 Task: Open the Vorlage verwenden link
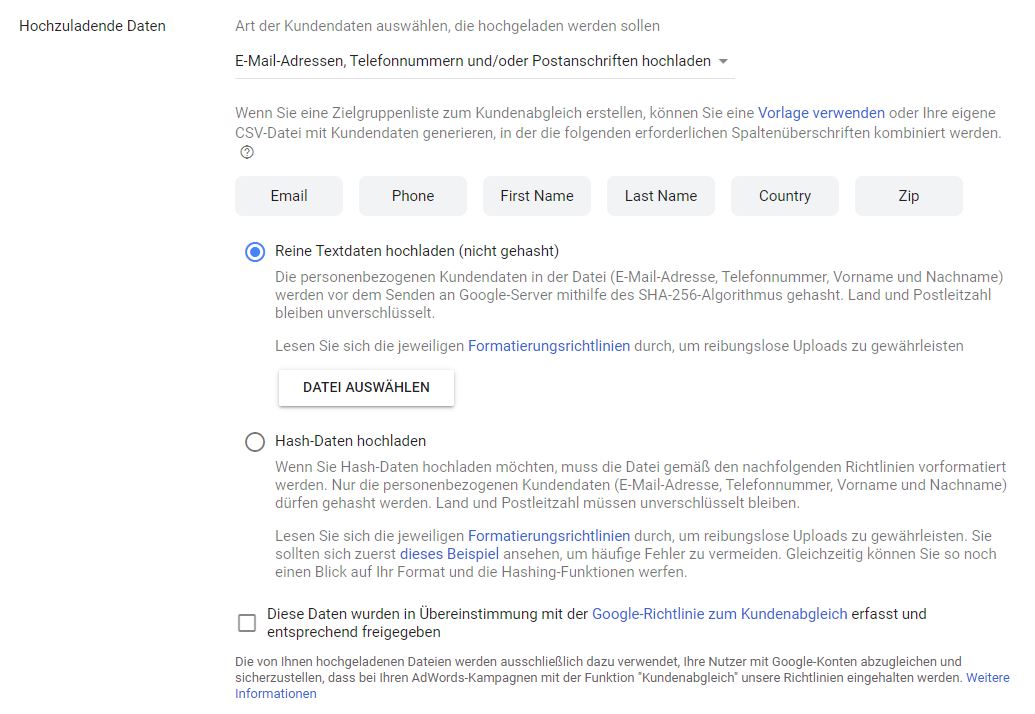pyautogui.click(x=821, y=113)
